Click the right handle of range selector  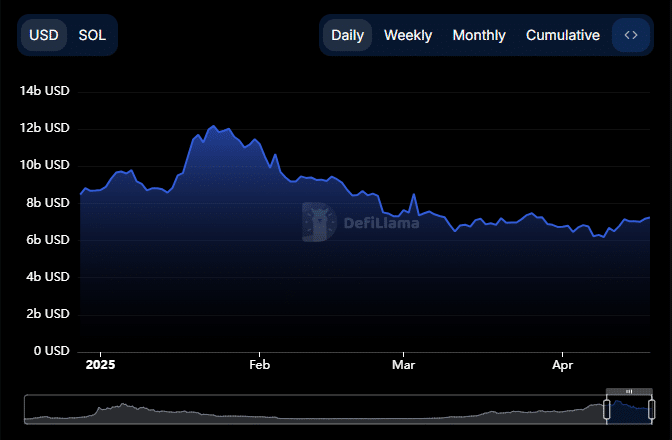(652, 410)
